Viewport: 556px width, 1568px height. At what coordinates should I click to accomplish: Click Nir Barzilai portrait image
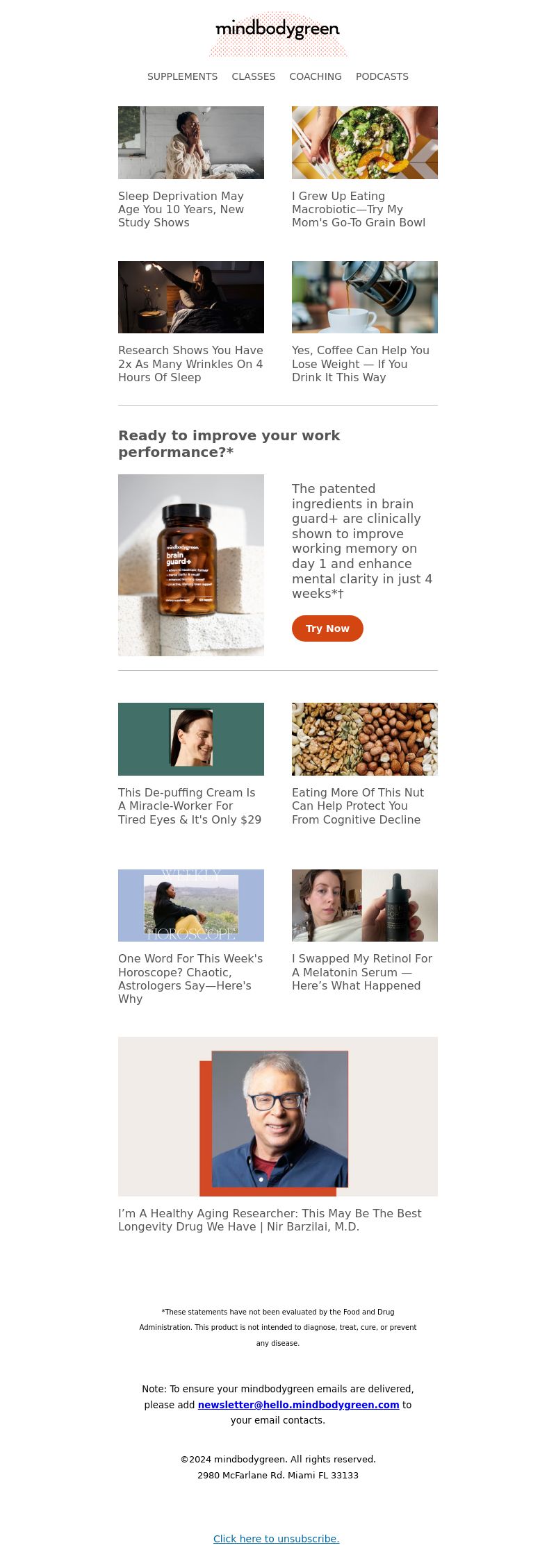coord(278,1117)
